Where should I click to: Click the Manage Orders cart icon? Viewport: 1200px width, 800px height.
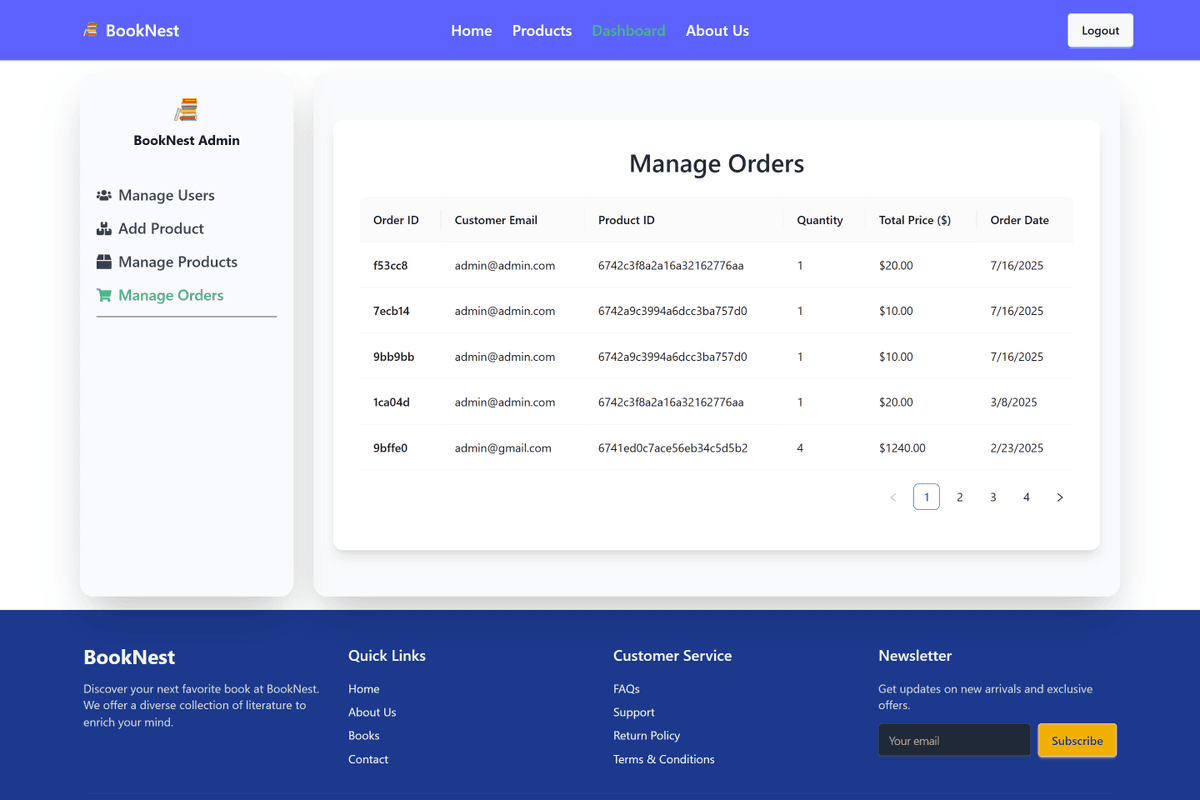pyautogui.click(x=104, y=295)
